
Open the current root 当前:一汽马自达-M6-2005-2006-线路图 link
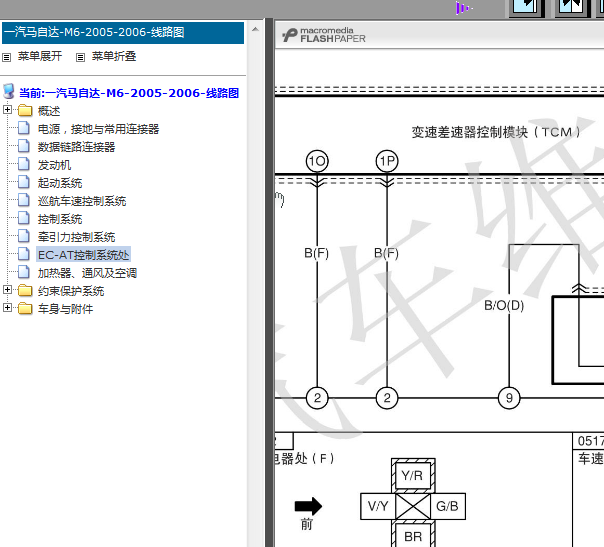(x=129, y=93)
